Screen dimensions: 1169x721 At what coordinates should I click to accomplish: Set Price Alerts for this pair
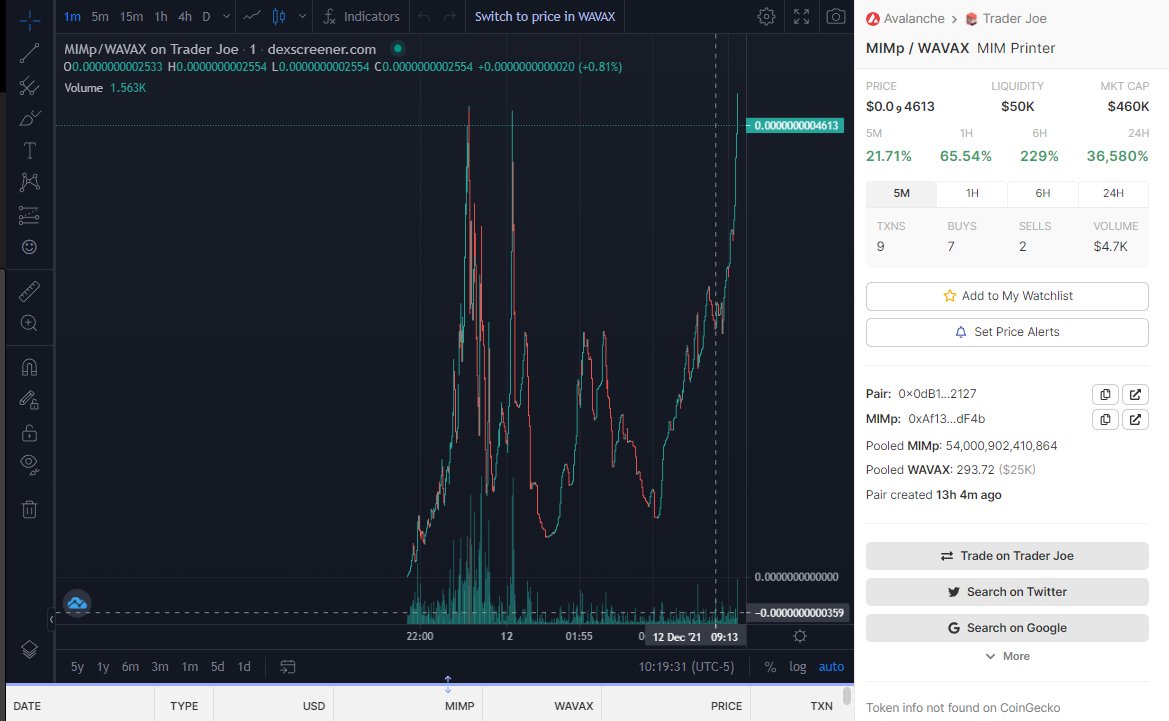1007,332
